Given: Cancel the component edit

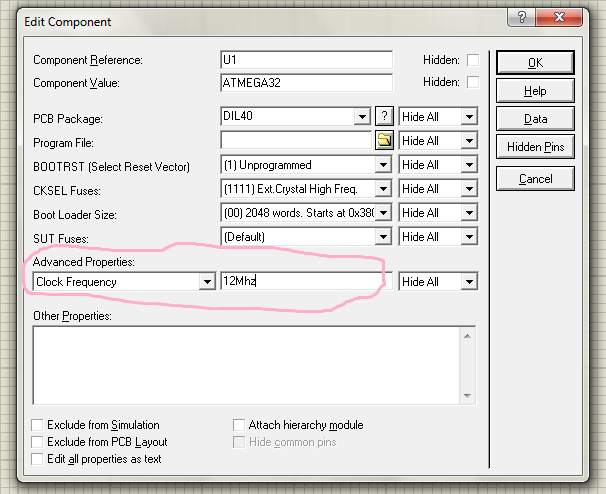Looking at the screenshot, I should pyautogui.click(x=535, y=179).
